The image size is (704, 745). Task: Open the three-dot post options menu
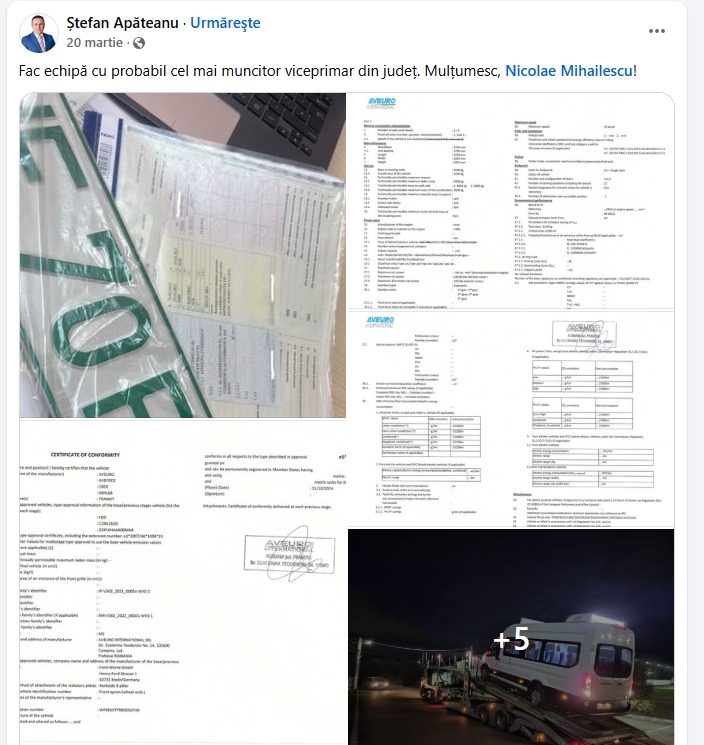click(x=656, y=31)
